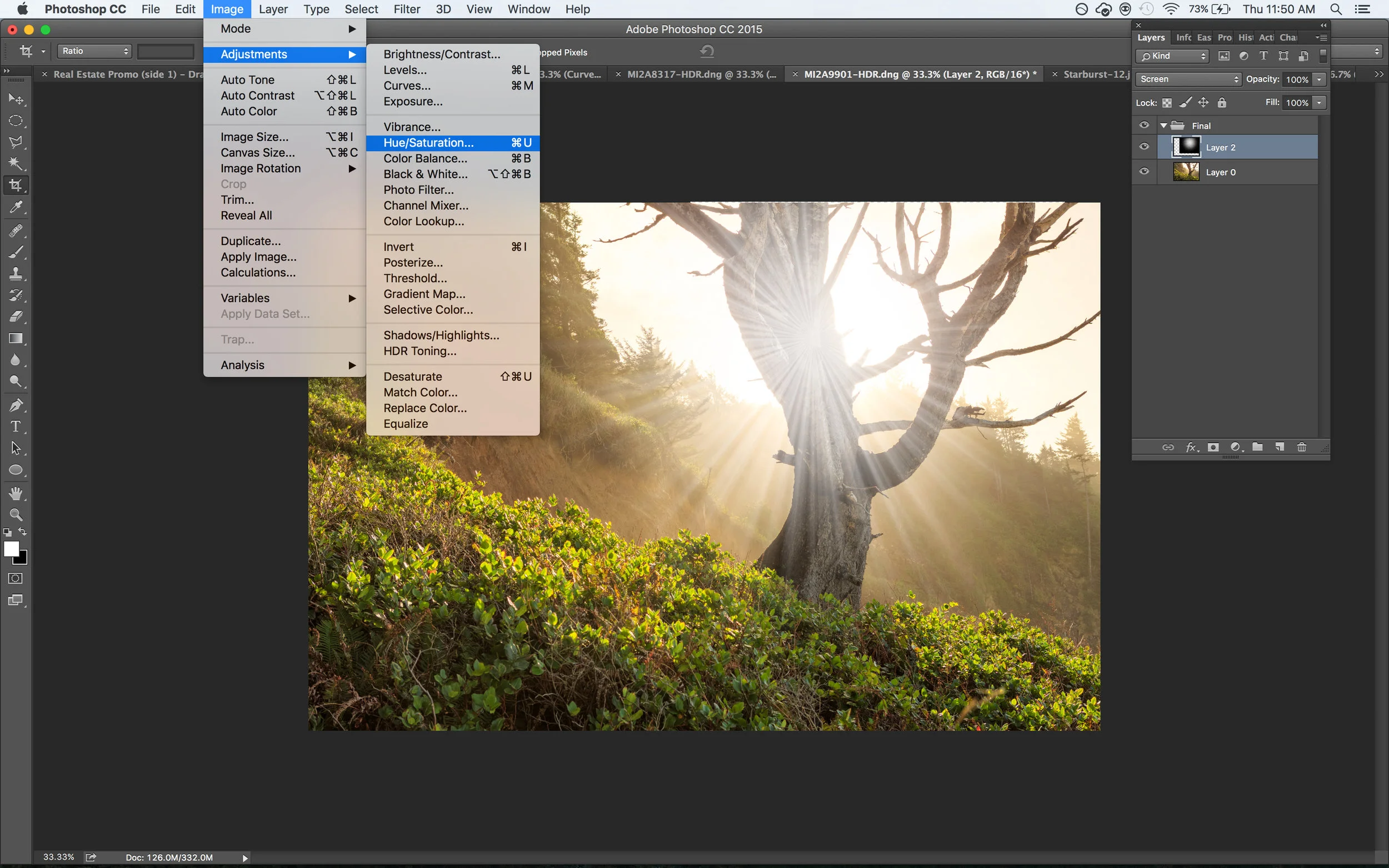Change the screen mode icon
This screenshot has width=1389, height=868.
point(16,600)
